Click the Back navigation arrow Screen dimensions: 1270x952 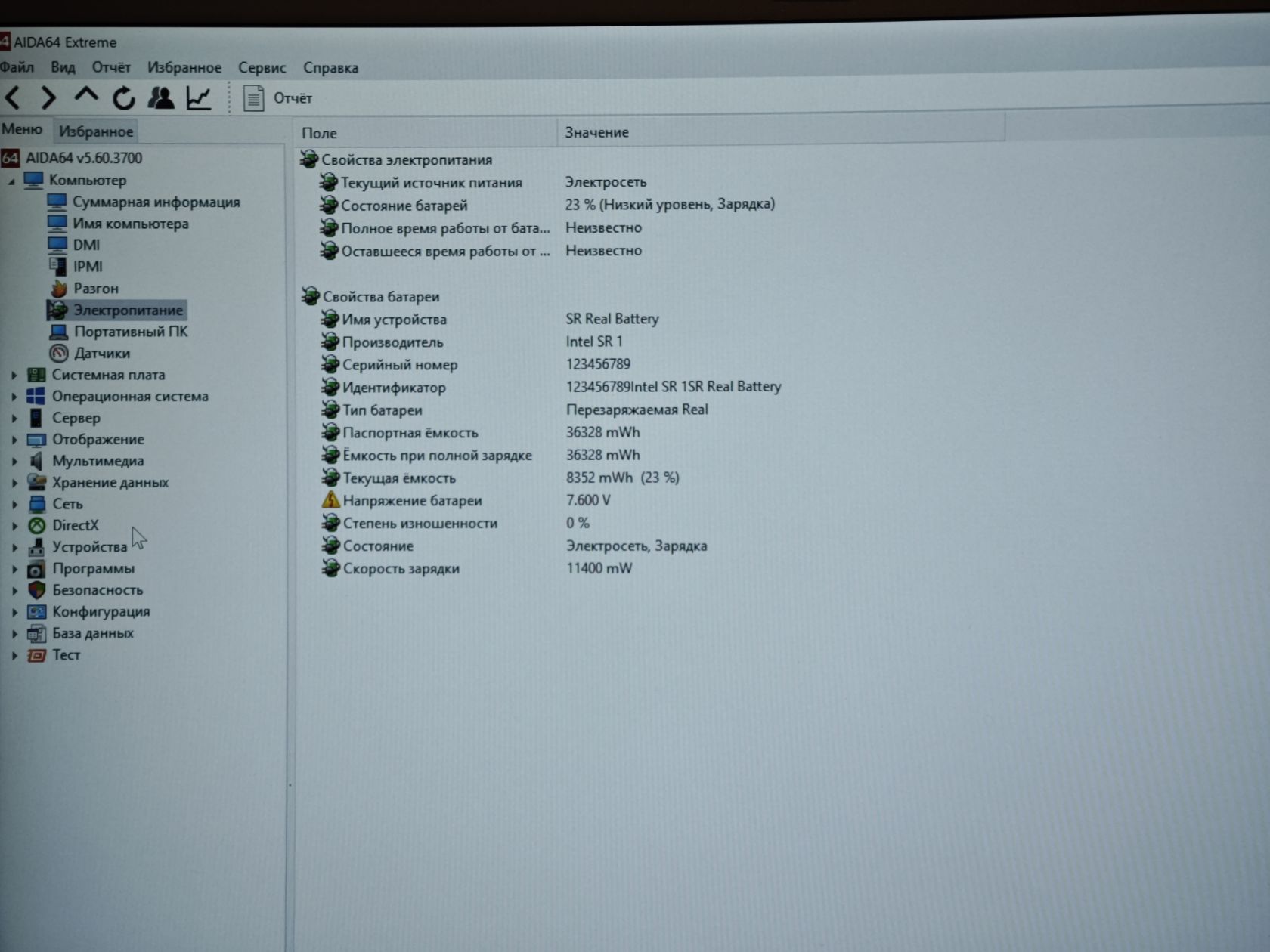coord(13,97)
